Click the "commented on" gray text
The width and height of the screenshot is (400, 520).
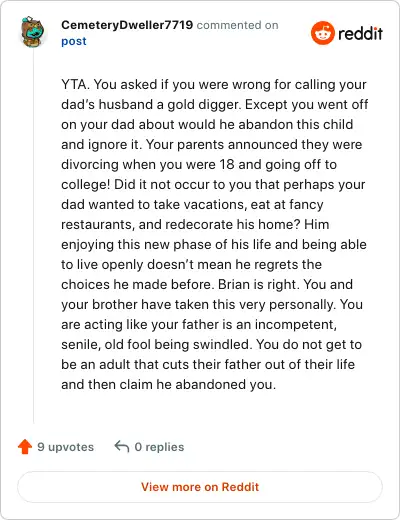coord(237,25)
